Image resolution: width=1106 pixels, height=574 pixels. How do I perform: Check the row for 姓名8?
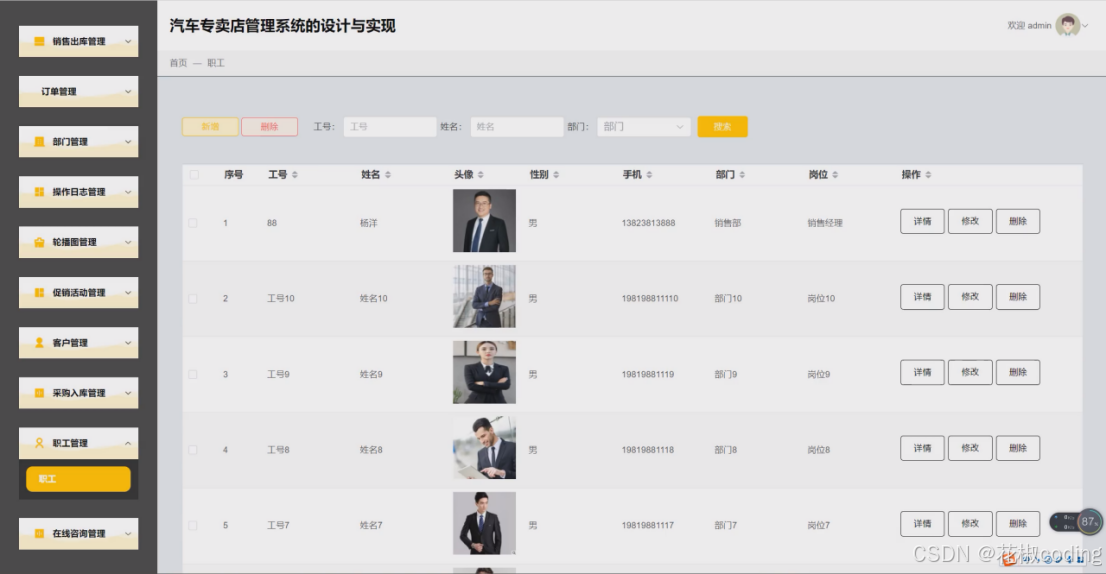coord(193,450)
